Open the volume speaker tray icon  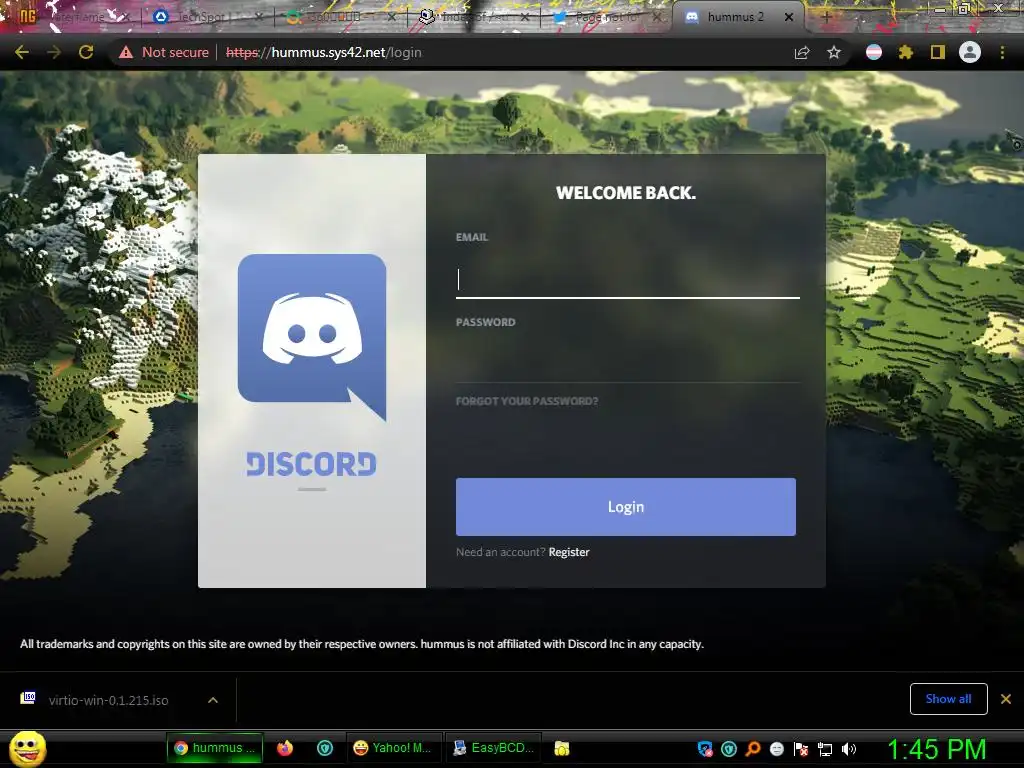tap(849, 749)
